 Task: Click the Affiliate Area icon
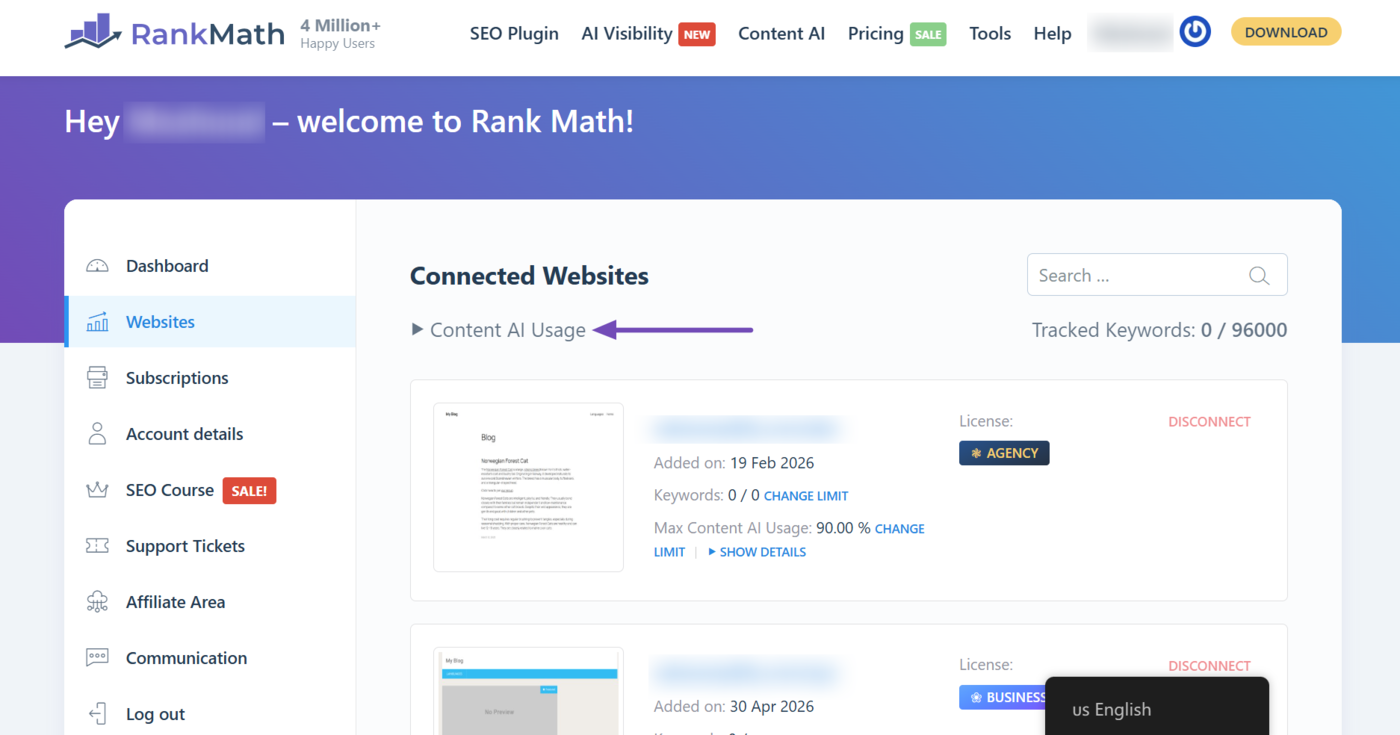pyautogui.click(x=97, y=602)
